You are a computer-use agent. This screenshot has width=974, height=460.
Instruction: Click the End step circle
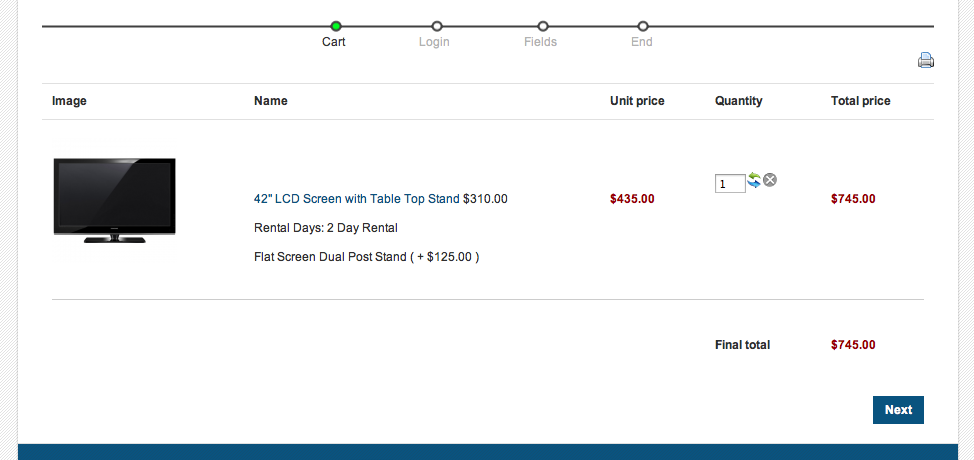pyautogui.click(x=643, y=26)
